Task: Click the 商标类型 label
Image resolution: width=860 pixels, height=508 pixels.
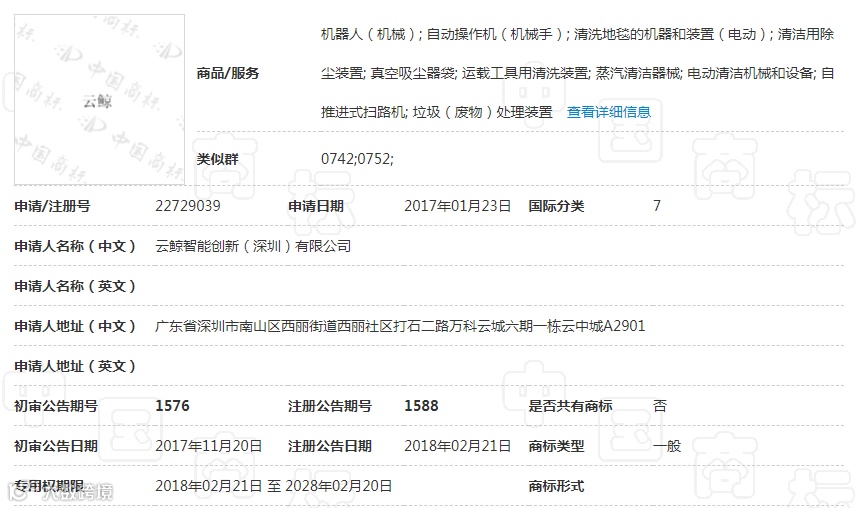Action: click(556, 446)
